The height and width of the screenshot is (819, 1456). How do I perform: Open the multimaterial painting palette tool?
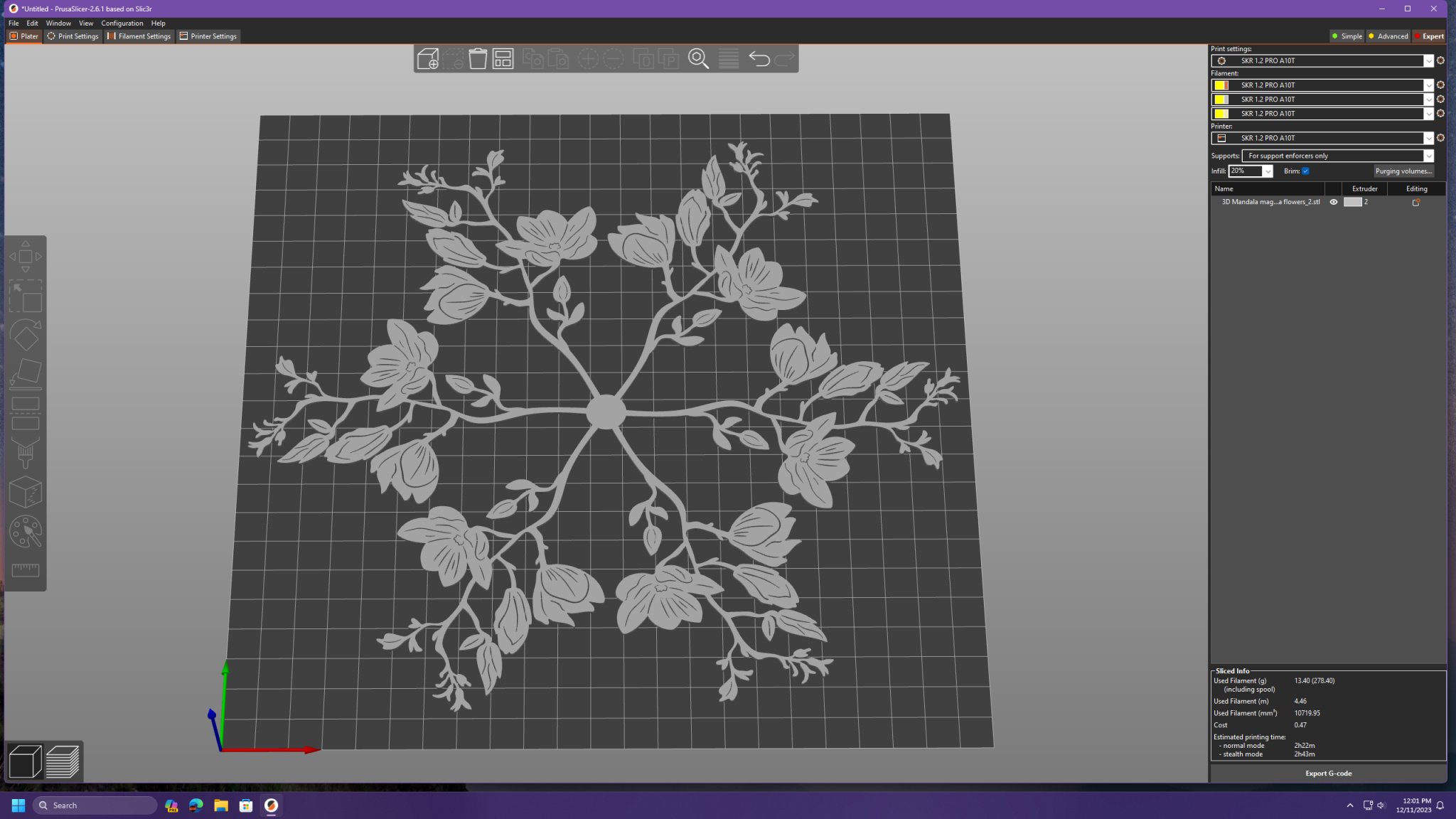pyautogui.click(x=26, y=531)
